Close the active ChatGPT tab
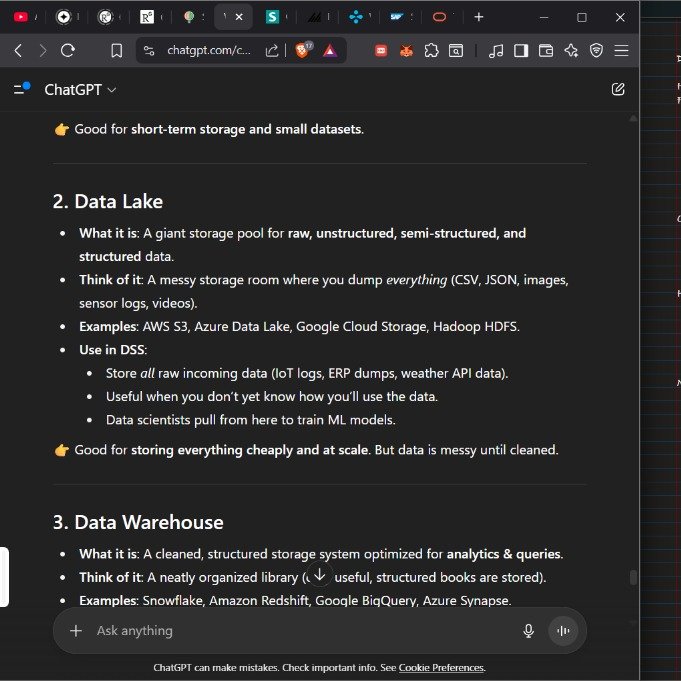Image resolution: width=681 pixels, height=681 pixels. (239, 17)
